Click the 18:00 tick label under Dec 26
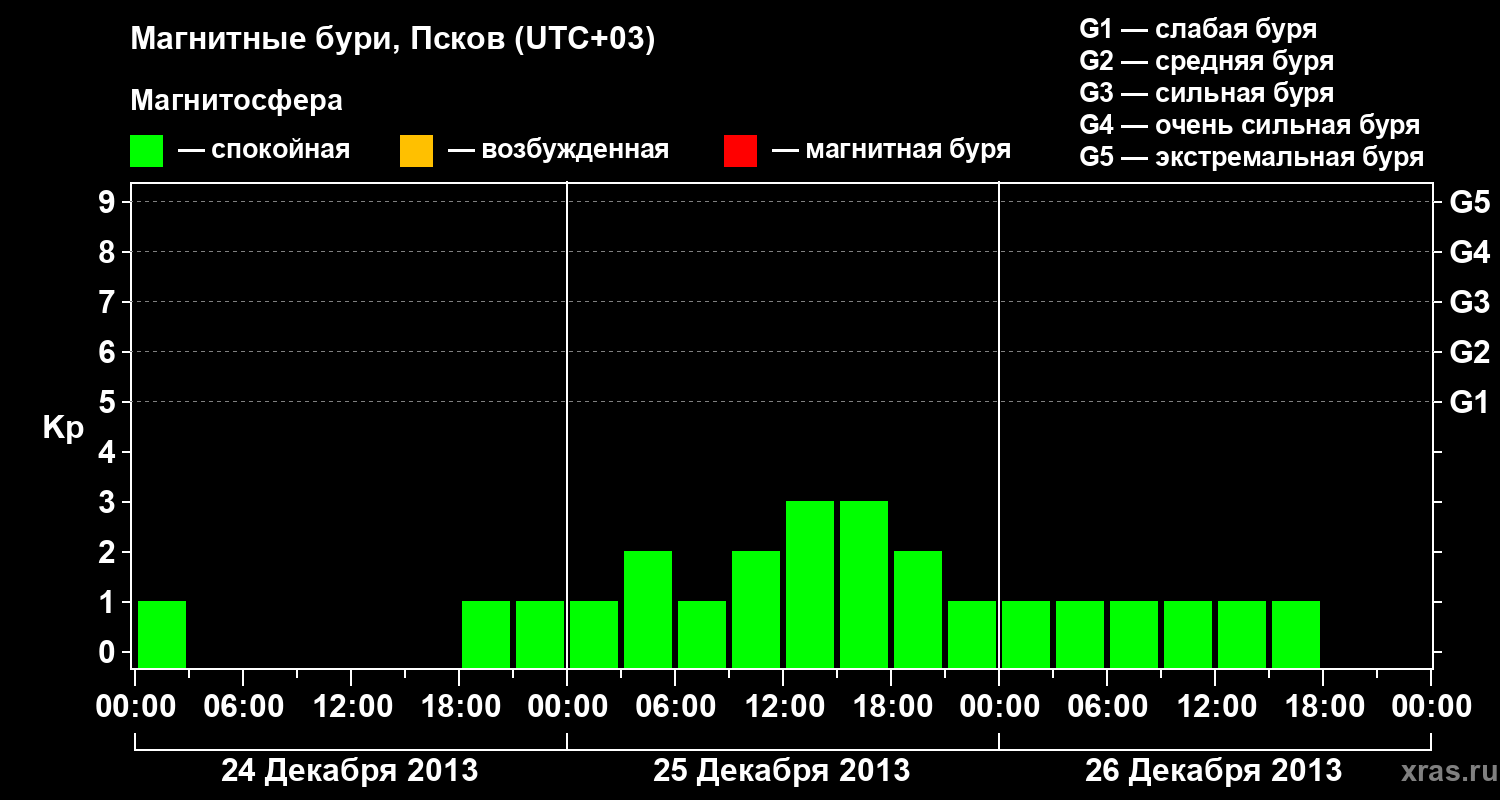The height and width of the screenshot is (800, 1500). click(x=1323, y=707)
